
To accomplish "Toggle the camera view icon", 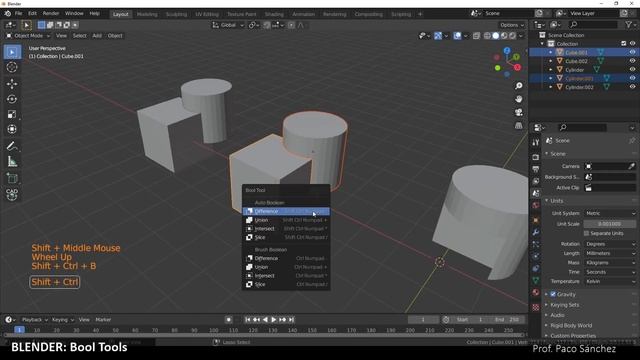I will [x=518, y=112].
